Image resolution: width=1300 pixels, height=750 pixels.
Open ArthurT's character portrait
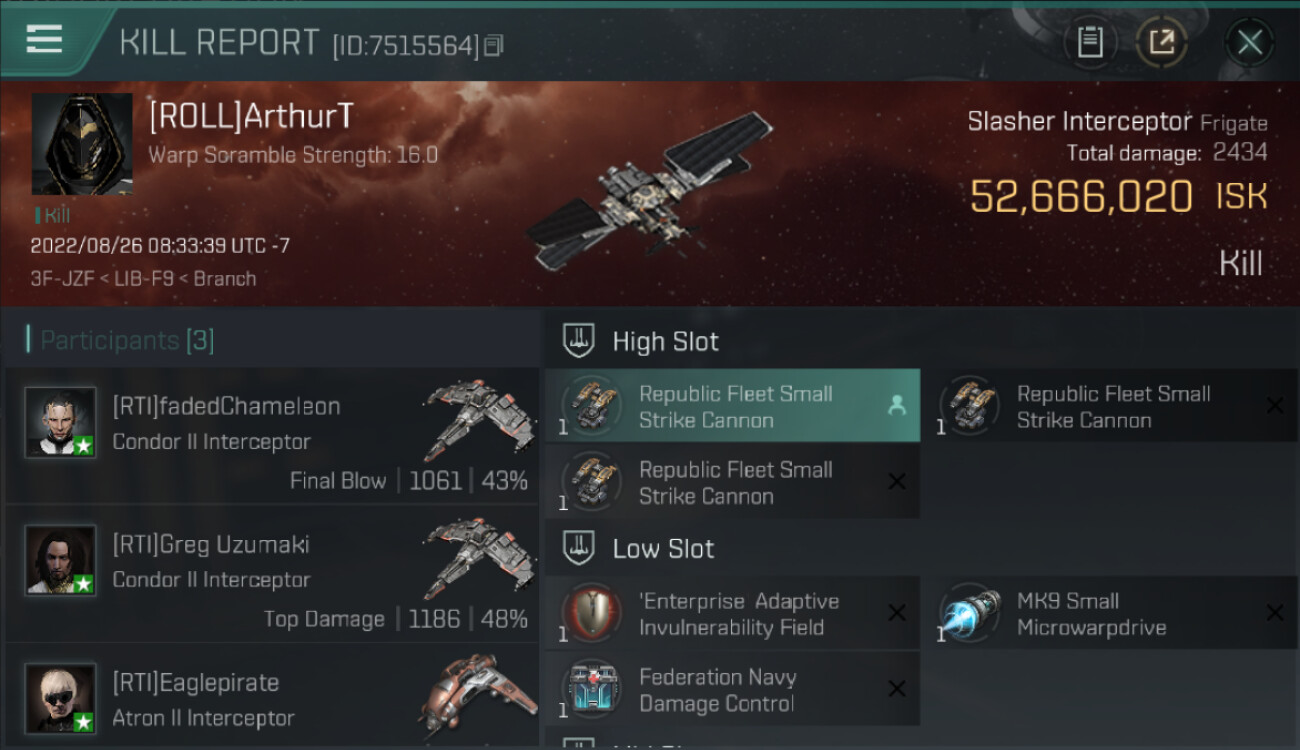(82, 144)
